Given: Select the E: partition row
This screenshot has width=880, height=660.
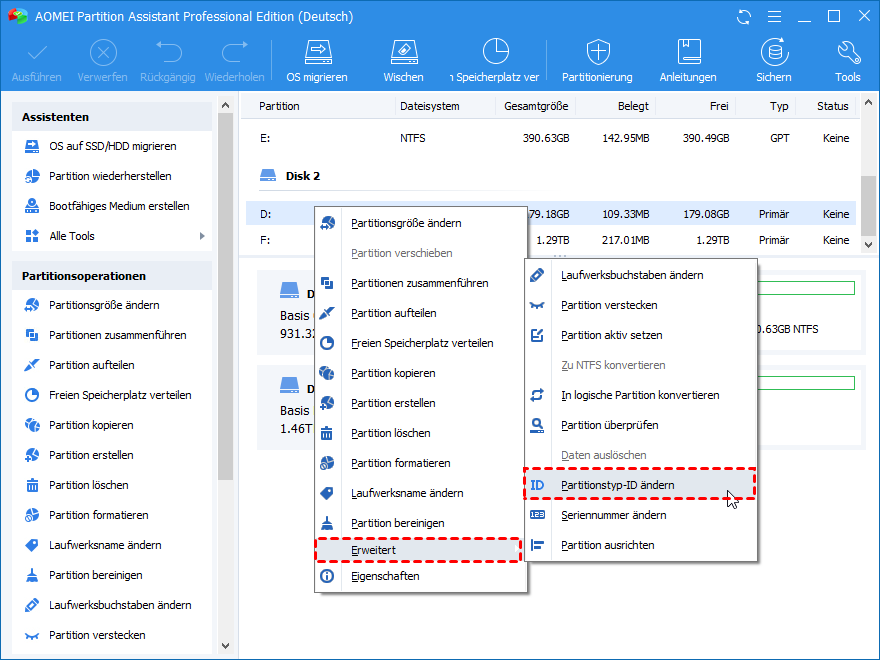Looking at the screenshot, I should click(551, 138).
